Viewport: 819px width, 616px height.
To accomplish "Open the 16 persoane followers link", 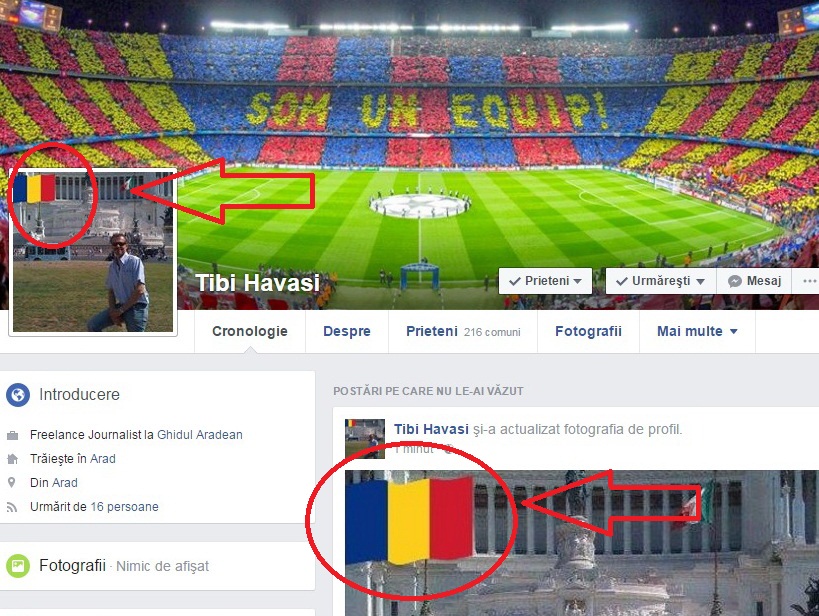I will pyautogui.click(x=124, y=507).
